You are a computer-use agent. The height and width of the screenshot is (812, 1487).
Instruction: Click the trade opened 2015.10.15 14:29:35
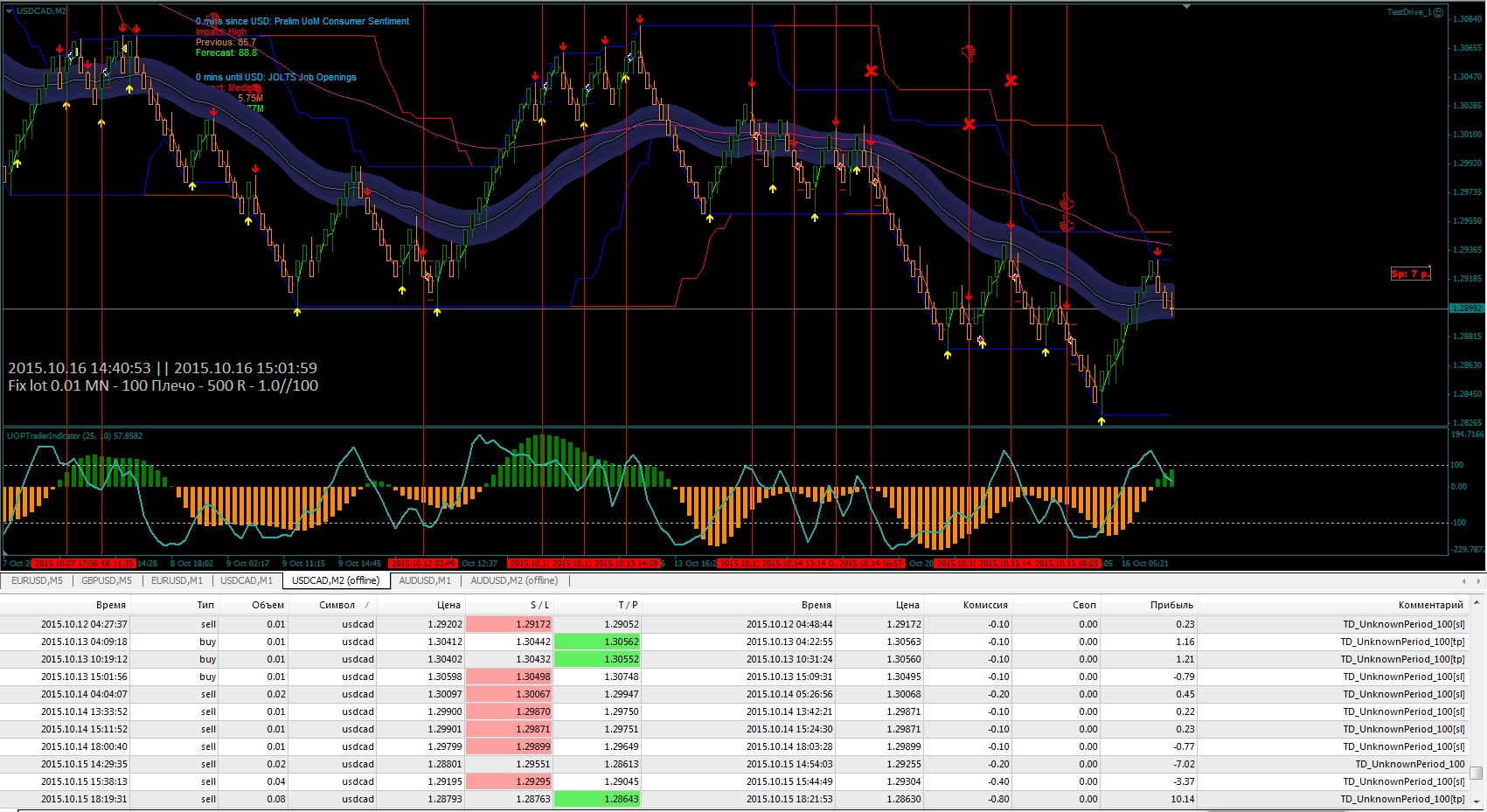point(734,764)
